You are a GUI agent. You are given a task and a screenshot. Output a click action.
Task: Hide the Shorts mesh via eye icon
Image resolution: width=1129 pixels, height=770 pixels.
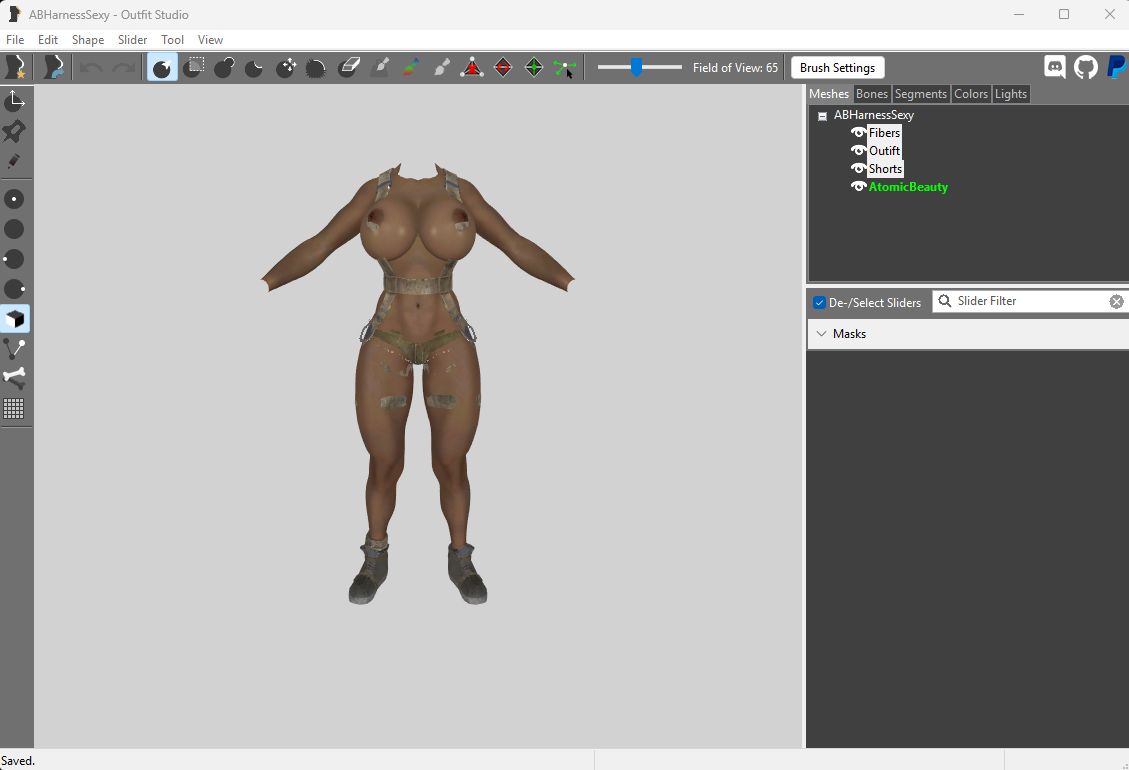(x=858, y=169)
